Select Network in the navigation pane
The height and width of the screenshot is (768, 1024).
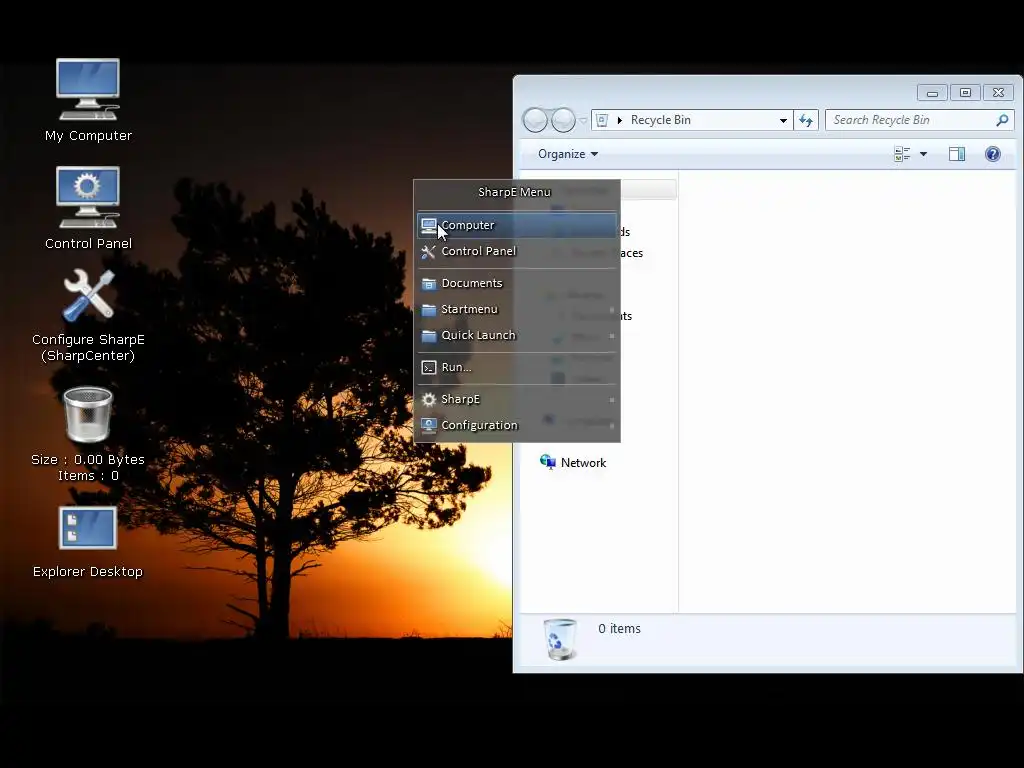pyautogui.click(x=573, y=462)
